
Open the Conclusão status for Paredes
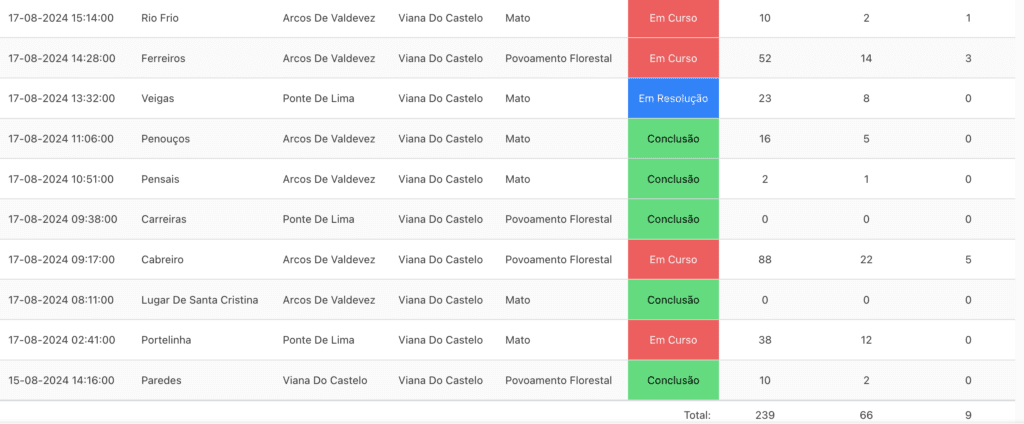click(x=673, y=380)
